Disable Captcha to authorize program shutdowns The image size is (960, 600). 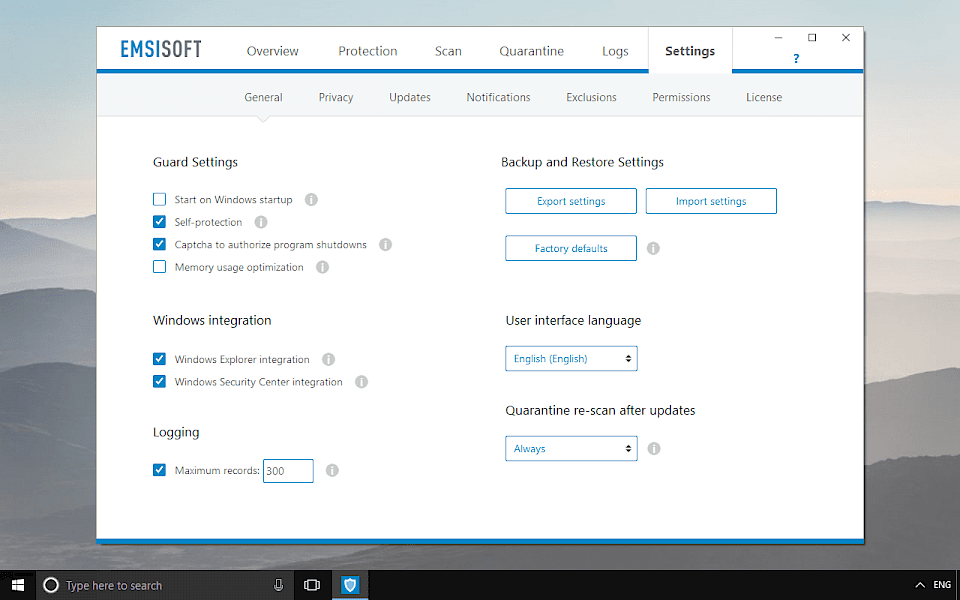[x=159, y=244]
